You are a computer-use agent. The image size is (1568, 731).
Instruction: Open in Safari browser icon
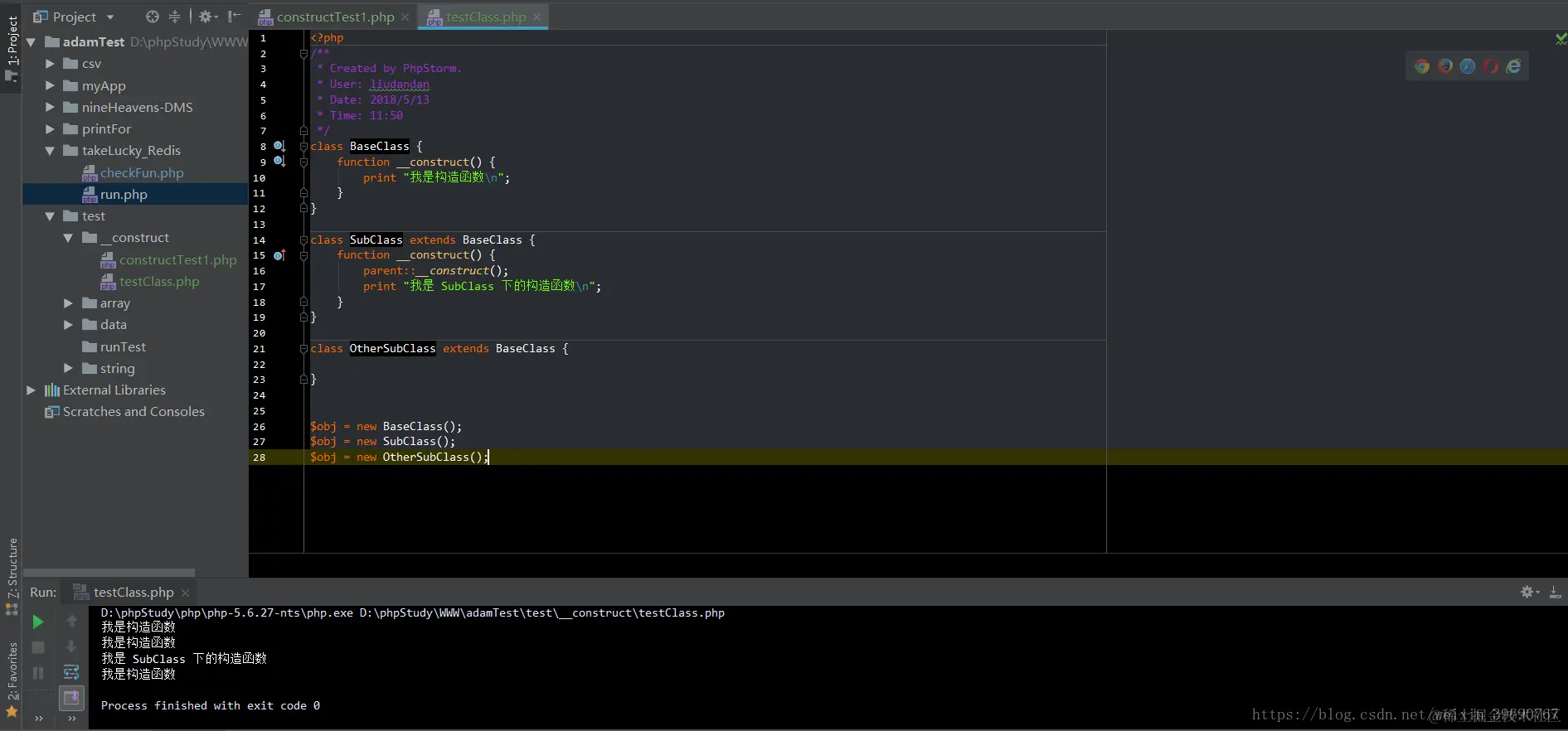pyautogui.click(x=1468, y=66)
